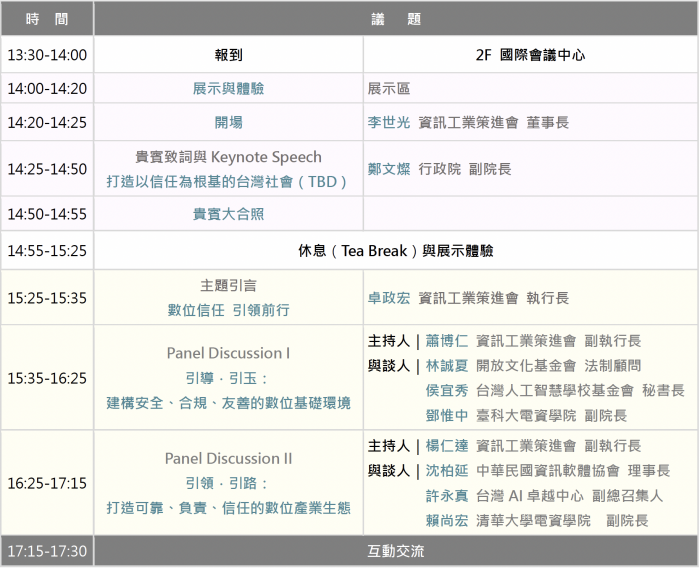Click the Panel Discussion II heading
700x568 pixels.
(x=228, y=458)
